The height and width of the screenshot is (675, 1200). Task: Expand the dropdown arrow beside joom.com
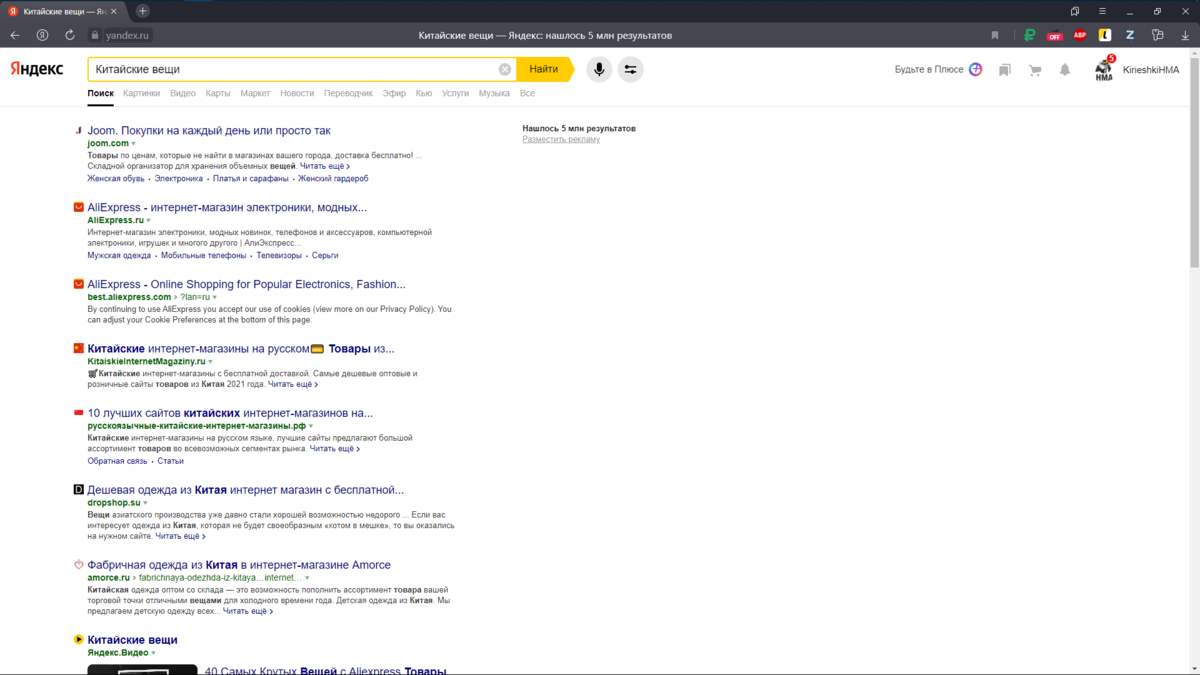134,144
